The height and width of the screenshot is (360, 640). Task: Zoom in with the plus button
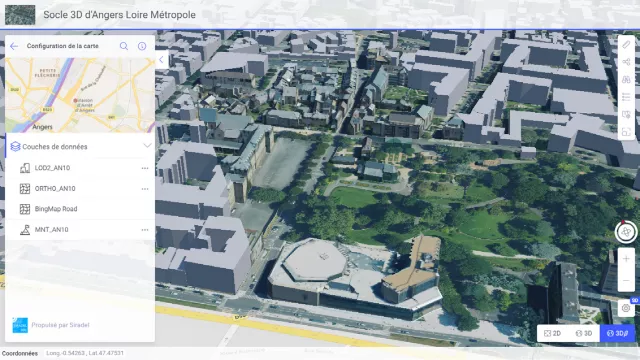(626, 259)
